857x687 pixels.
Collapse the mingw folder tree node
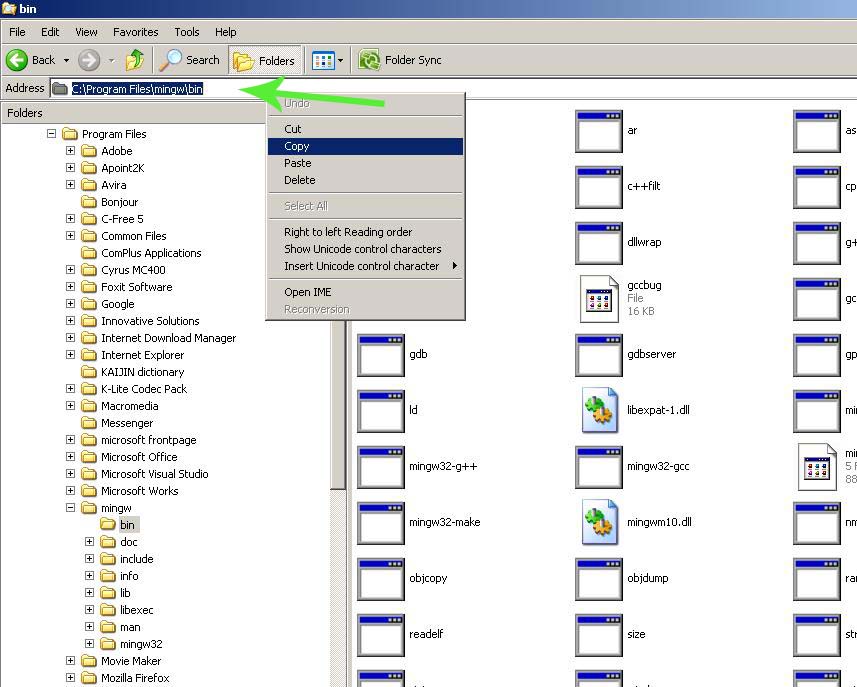click(68, 507)
